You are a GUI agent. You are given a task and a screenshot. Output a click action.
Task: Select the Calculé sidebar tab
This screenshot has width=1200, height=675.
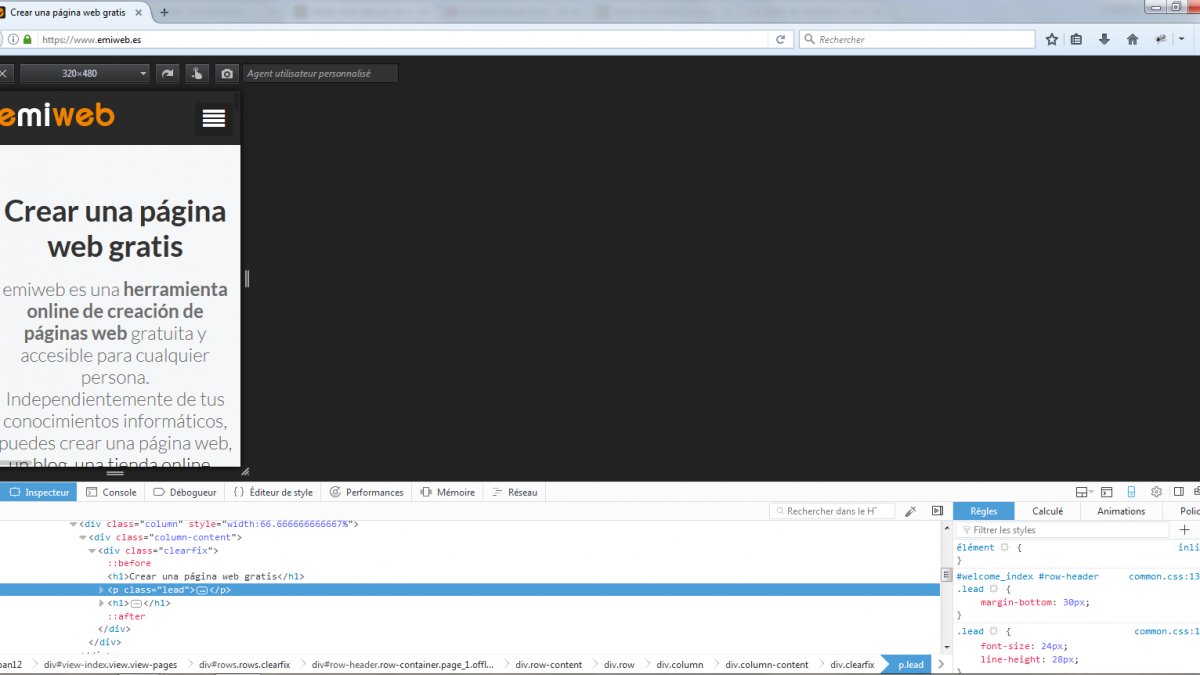pyautogui.click(x=1047, y=511)
